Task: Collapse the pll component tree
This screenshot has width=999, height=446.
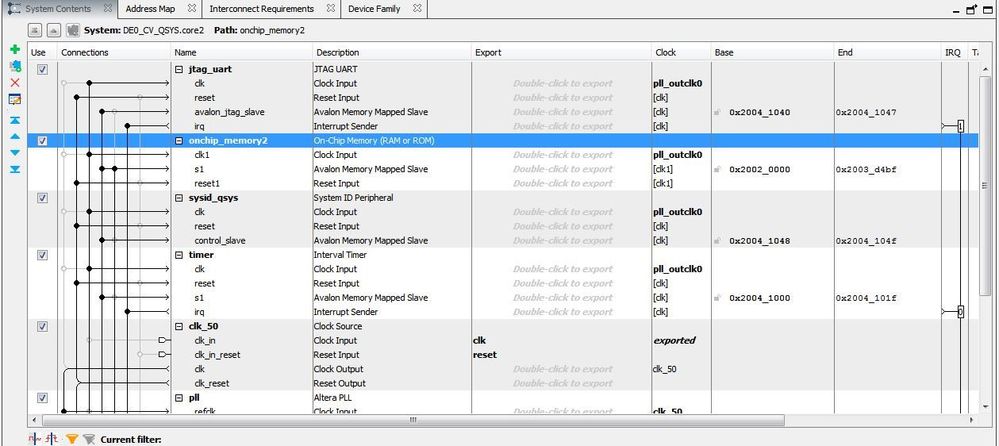Action: (x=179, y=398)
